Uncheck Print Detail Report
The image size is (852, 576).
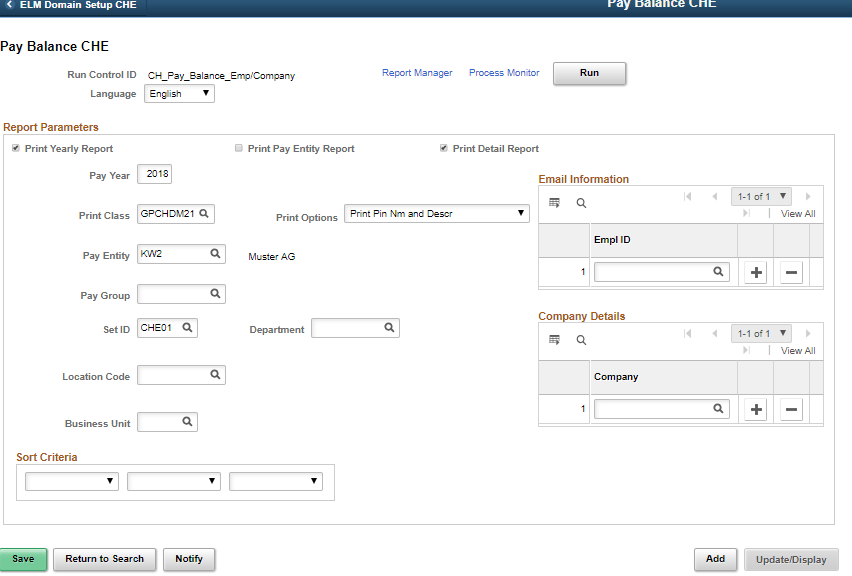point(443,148)
